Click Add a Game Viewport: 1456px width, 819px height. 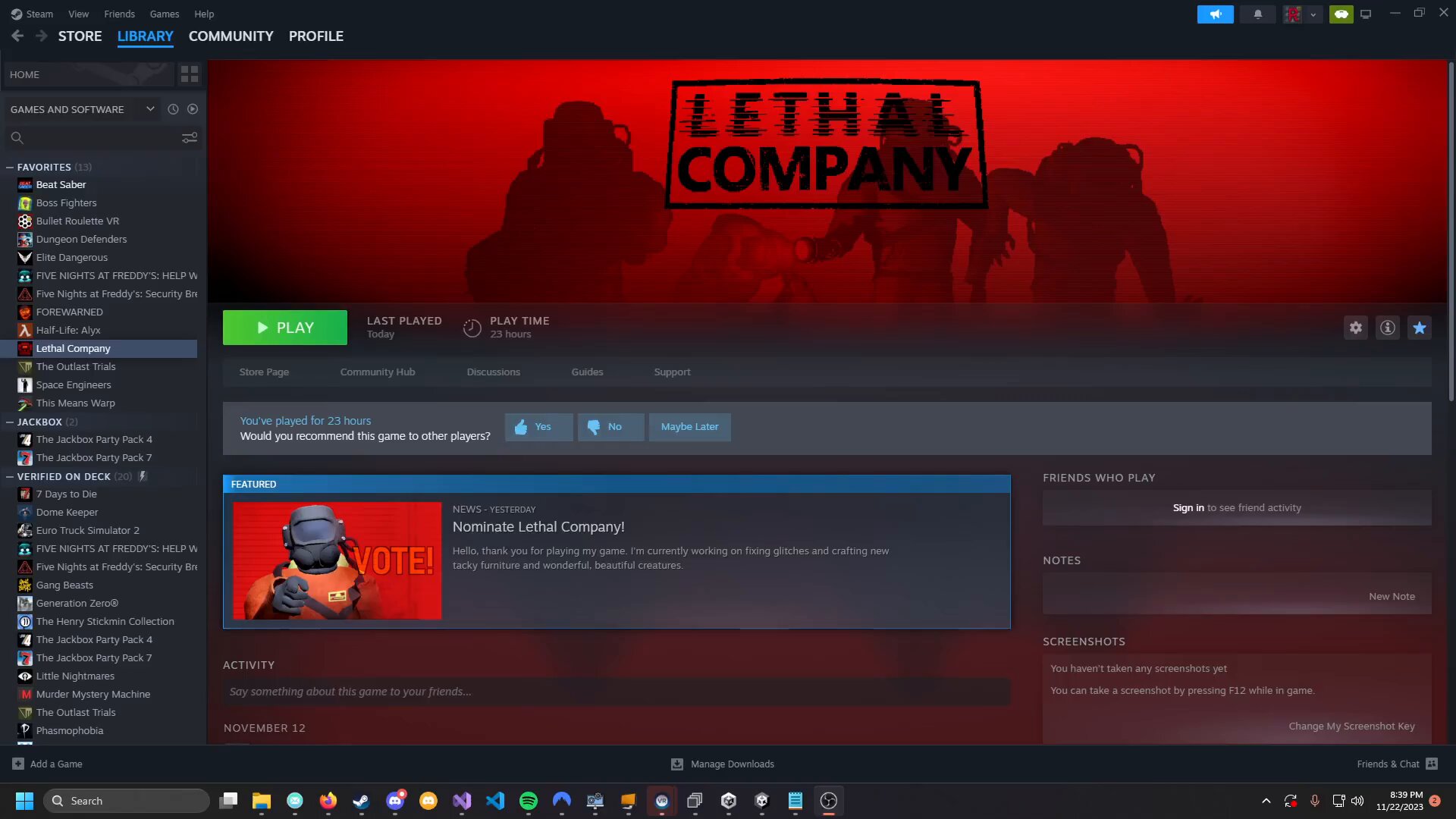tap(47, 764)
